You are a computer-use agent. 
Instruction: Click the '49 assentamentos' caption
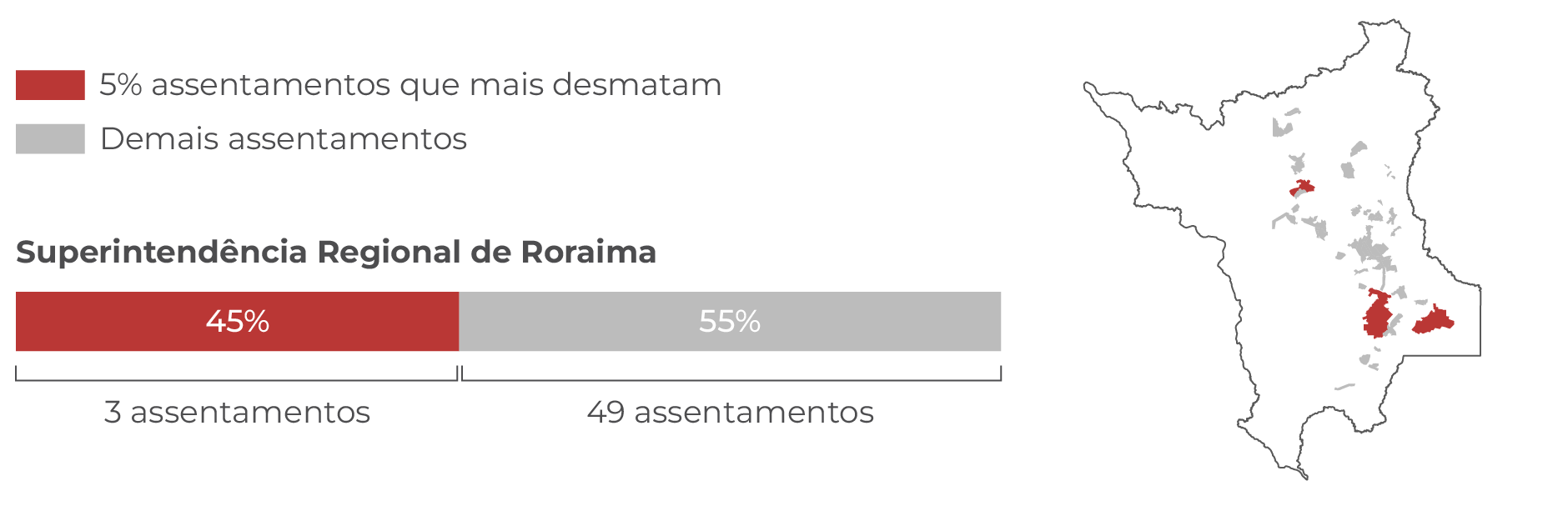tap(730, 412)
